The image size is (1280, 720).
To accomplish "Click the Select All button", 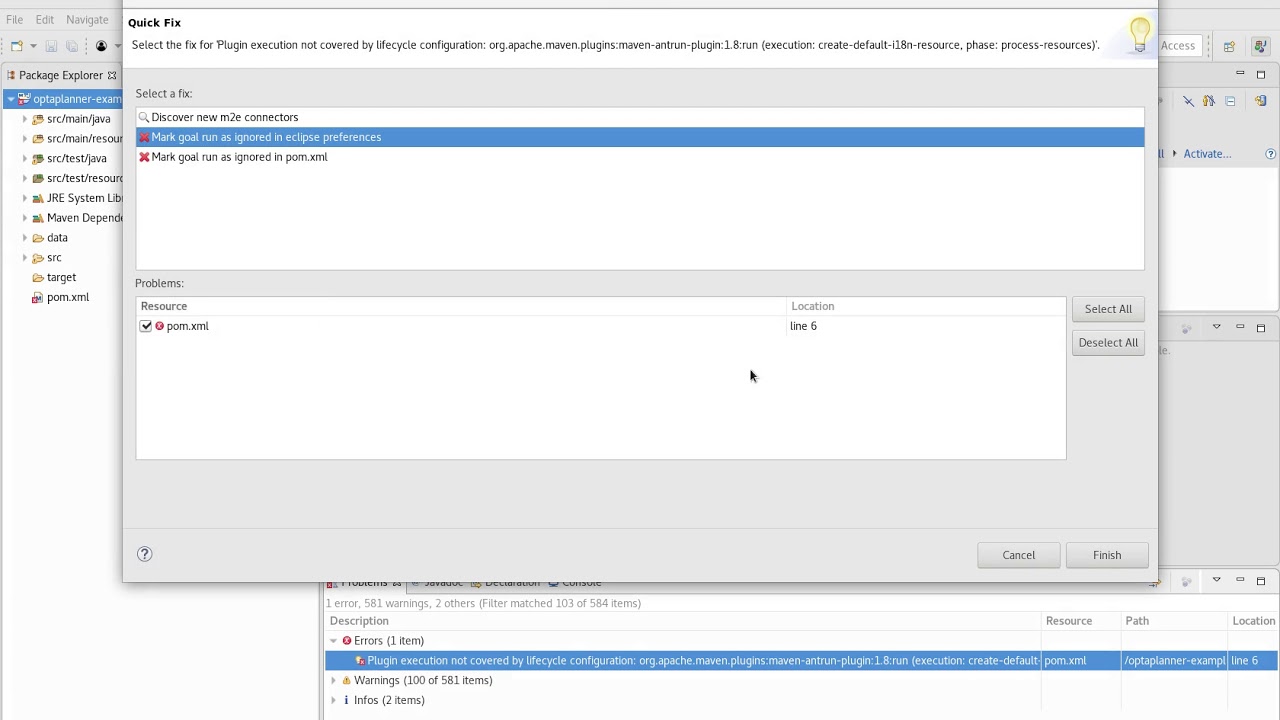I will [x=1108, y=309].
